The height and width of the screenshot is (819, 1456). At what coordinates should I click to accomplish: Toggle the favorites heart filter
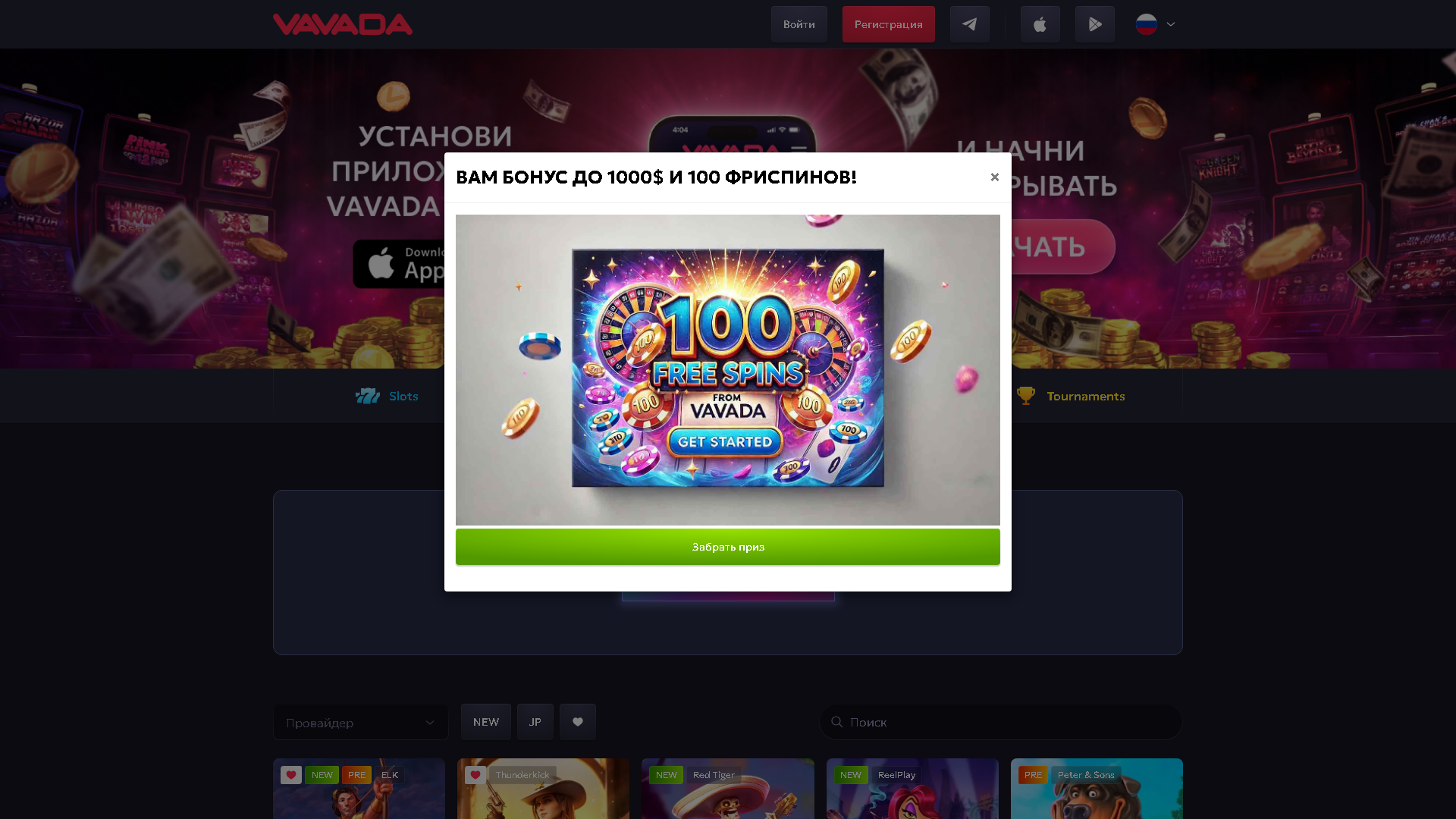[x=578, y=722]
